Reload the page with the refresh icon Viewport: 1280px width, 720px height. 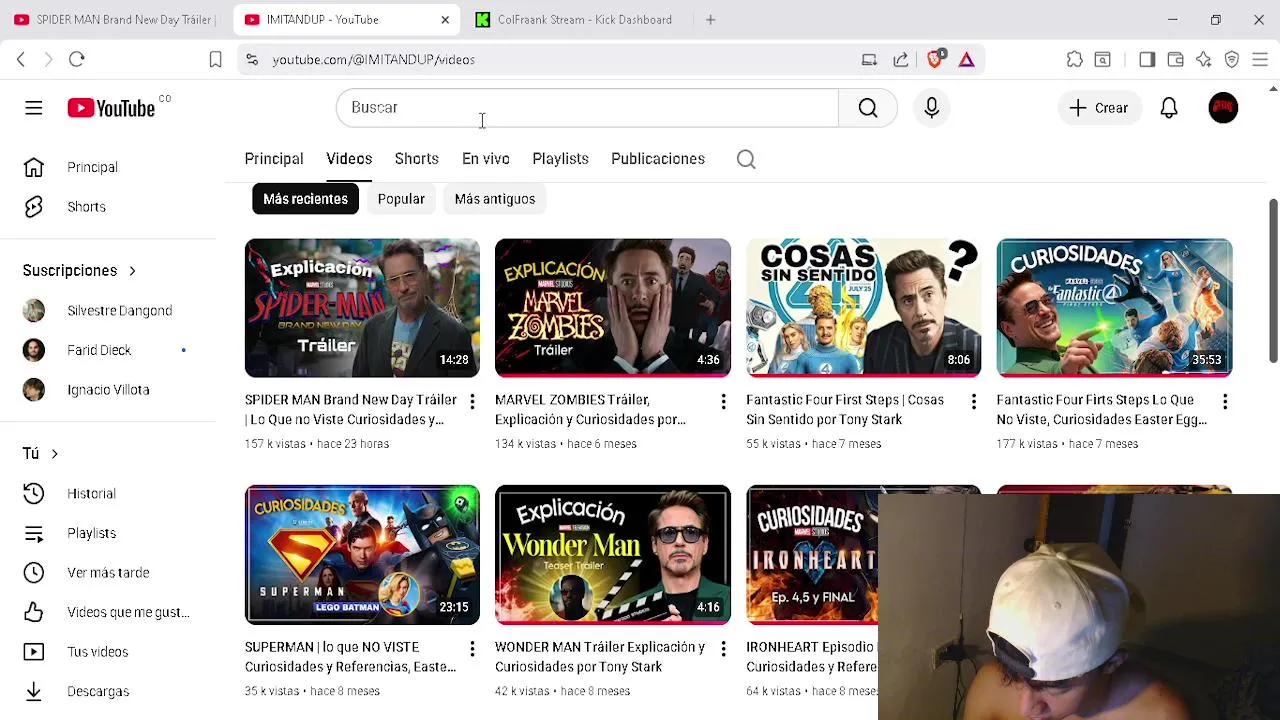tap(77, 60)
